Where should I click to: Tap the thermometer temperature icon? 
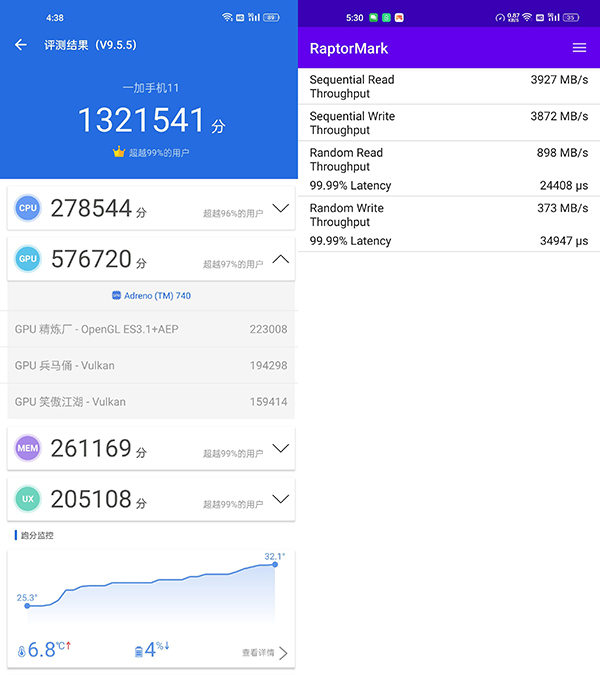click(21, 651)
